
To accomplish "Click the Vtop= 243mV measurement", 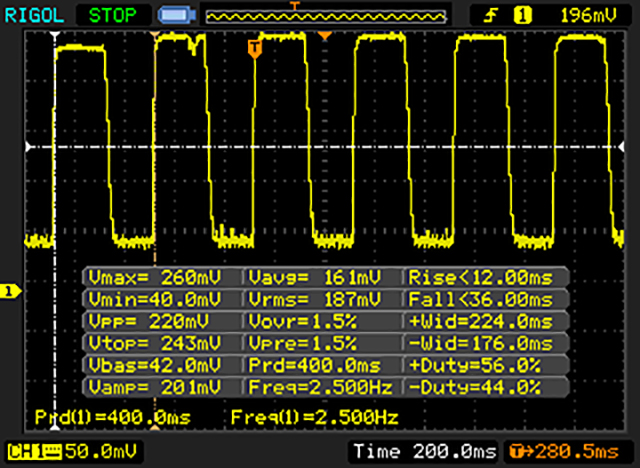I will (155, 343).
